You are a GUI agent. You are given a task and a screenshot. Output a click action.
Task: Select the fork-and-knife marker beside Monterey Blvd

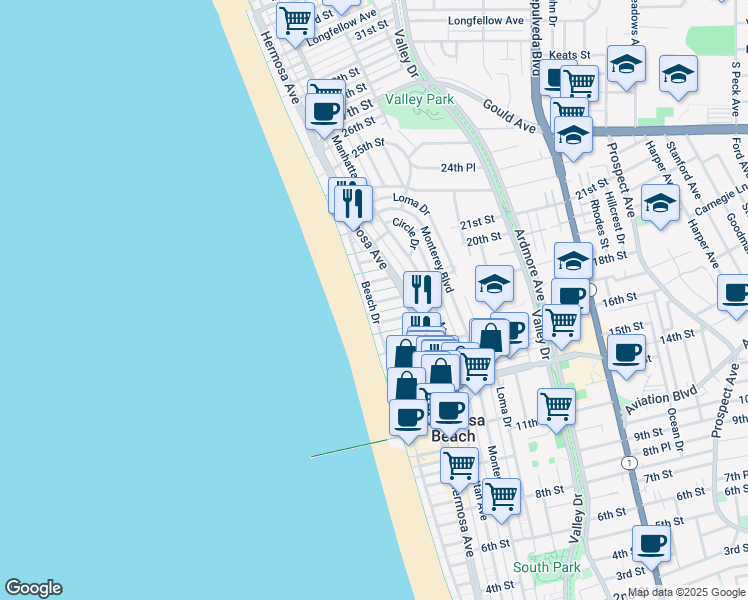tap(422, 291)
